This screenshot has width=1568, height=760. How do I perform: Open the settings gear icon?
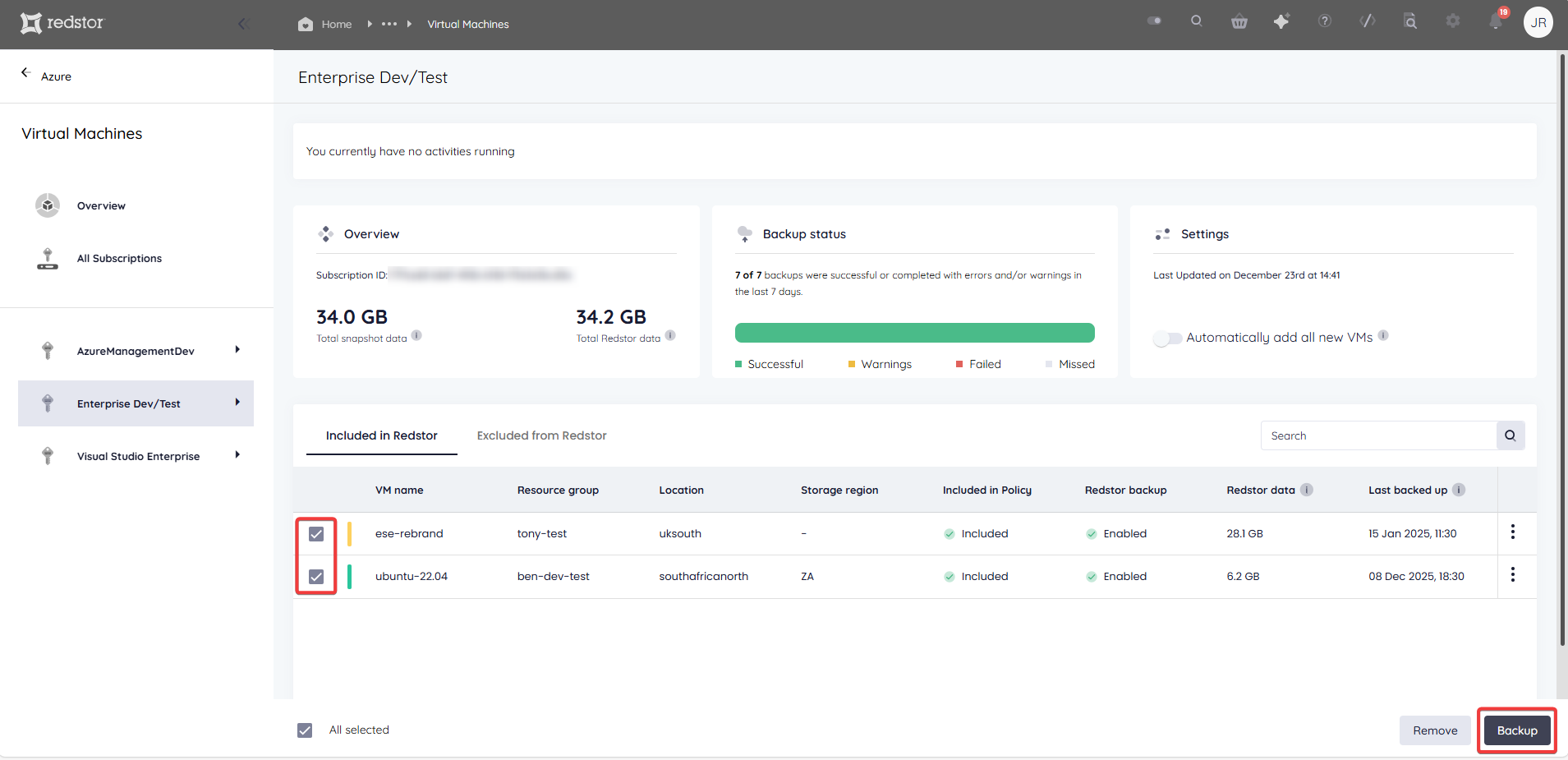tap(1453, 21)
